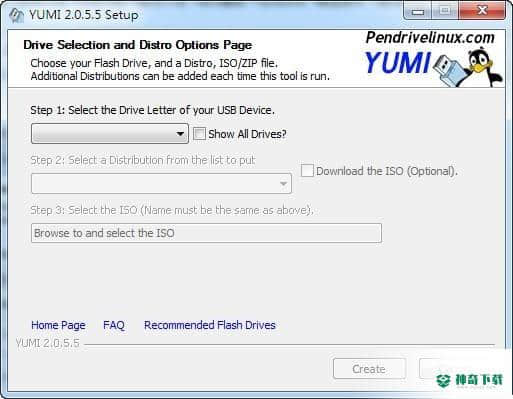Click the Create button
The image size is (513, 399).
click(x=369, y=369)
